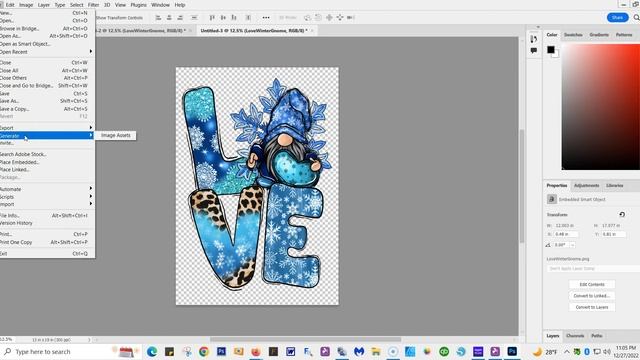Screen dimensions: 640x360
Task: Open the layer comp dropdown in Properties
Action: click(x=594, y=269)
